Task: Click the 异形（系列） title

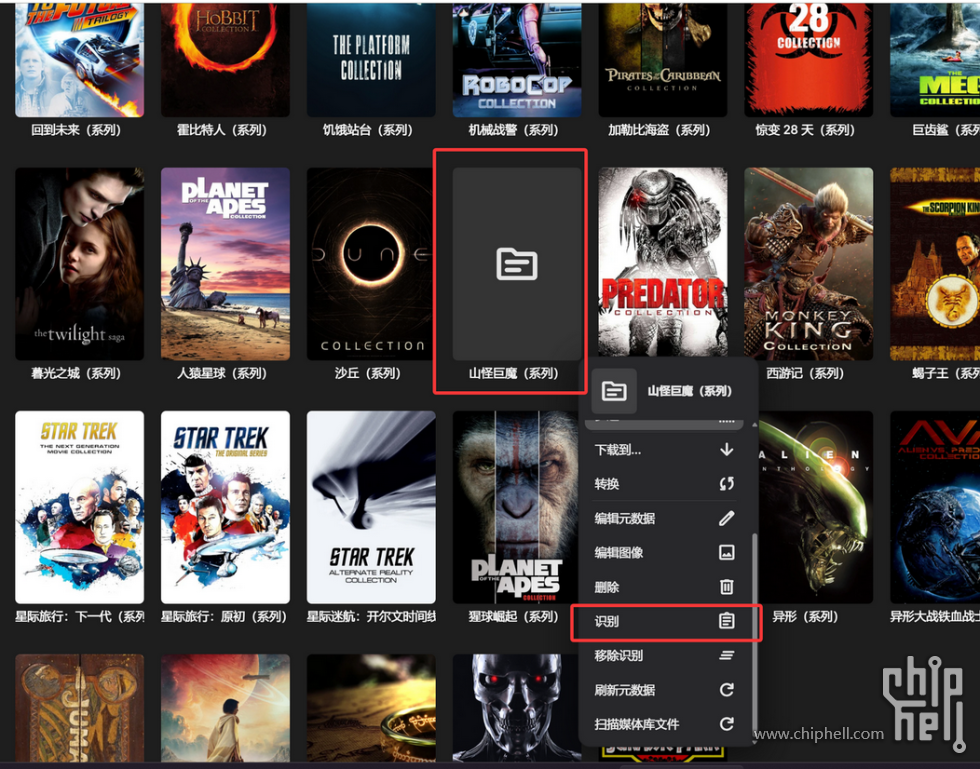Action: [x=805, y=616]
